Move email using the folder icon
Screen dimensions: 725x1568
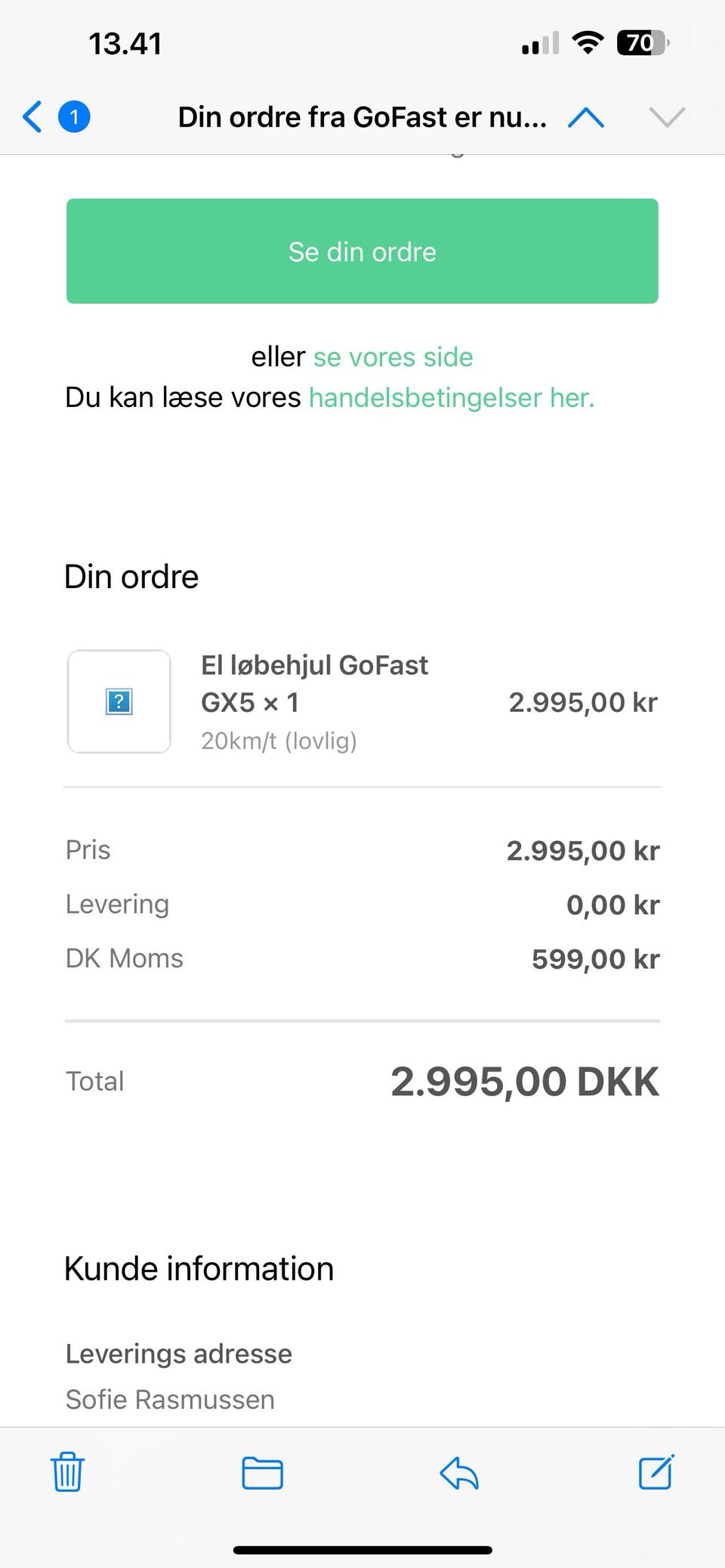(x=262, y=1473)
